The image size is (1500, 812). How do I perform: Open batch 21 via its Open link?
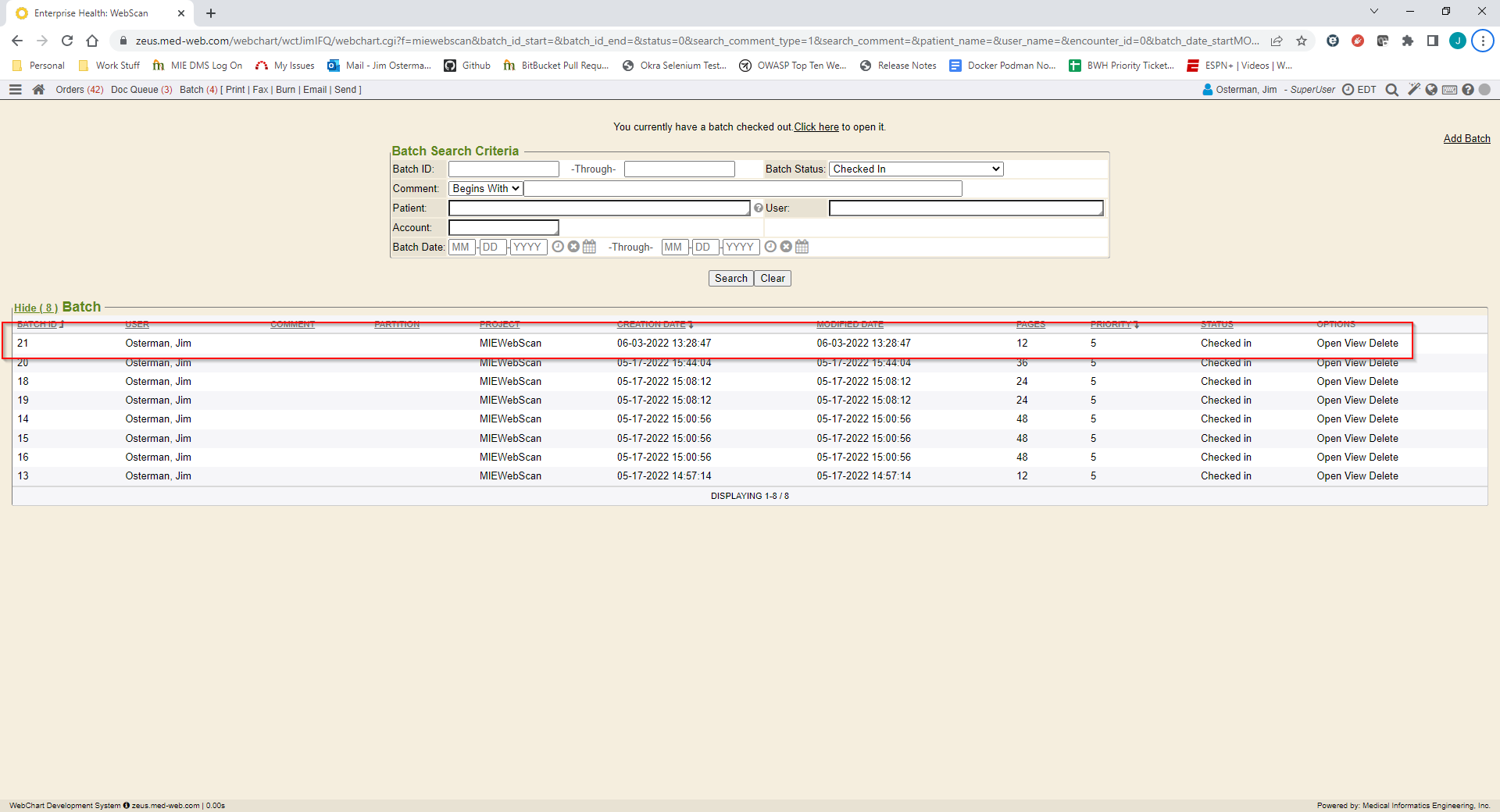click(x=1329, y=344)
